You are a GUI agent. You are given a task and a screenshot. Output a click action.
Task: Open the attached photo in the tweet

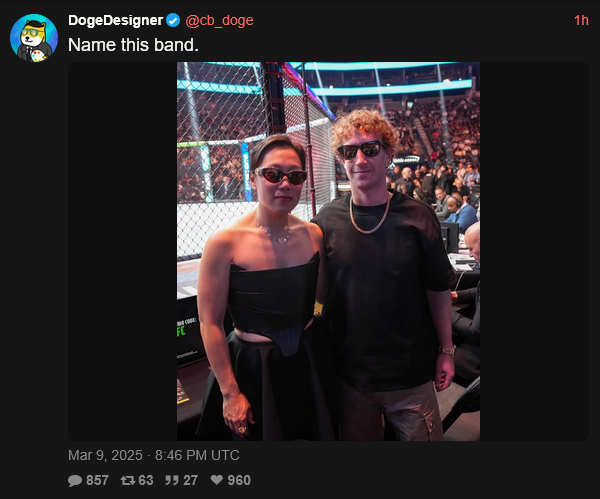pyautogui.click(x=328, y=251)
